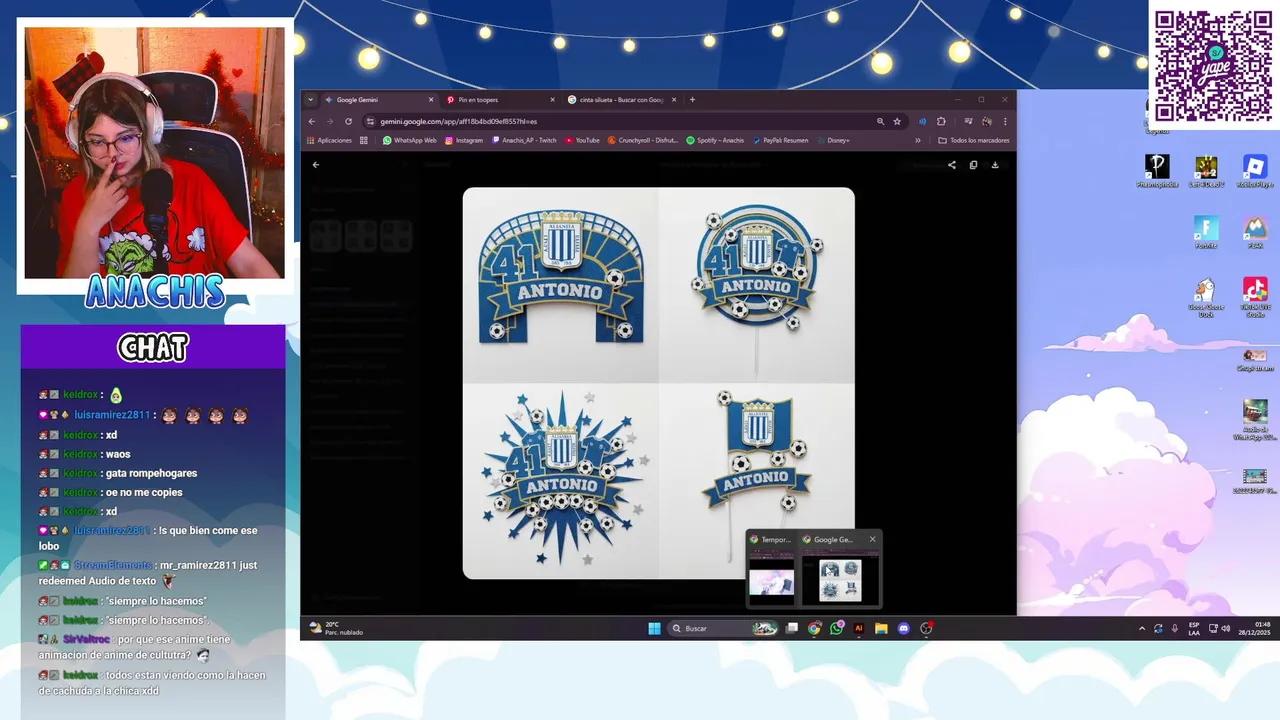Copy the generated image in Gemini viewer

tap(973, 165)
